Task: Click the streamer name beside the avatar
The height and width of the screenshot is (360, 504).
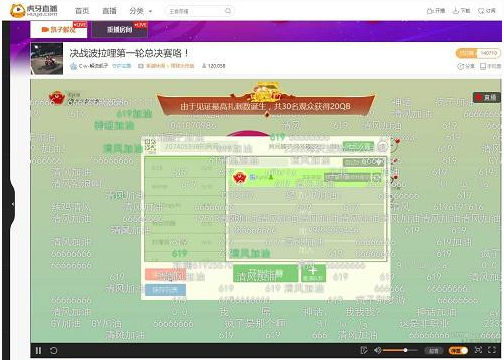Action: pyautogui.click(x=94, y=66)
